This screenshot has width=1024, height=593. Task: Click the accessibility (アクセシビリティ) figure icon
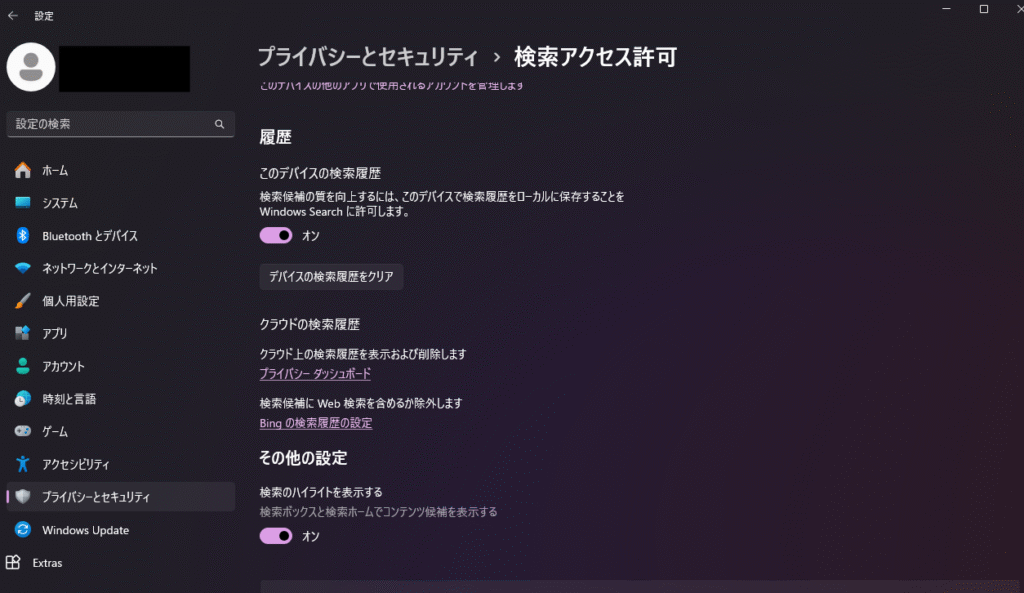[x=23, y=464]
